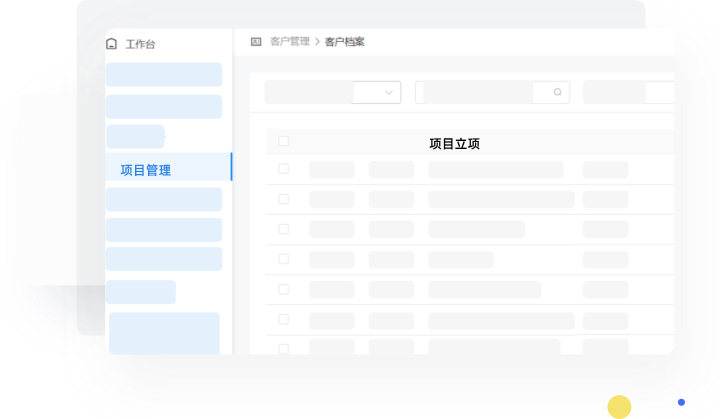Toggle the select-all checkbox in table header
The height and width of the screenshot is (419, 720).
[283, 141]
